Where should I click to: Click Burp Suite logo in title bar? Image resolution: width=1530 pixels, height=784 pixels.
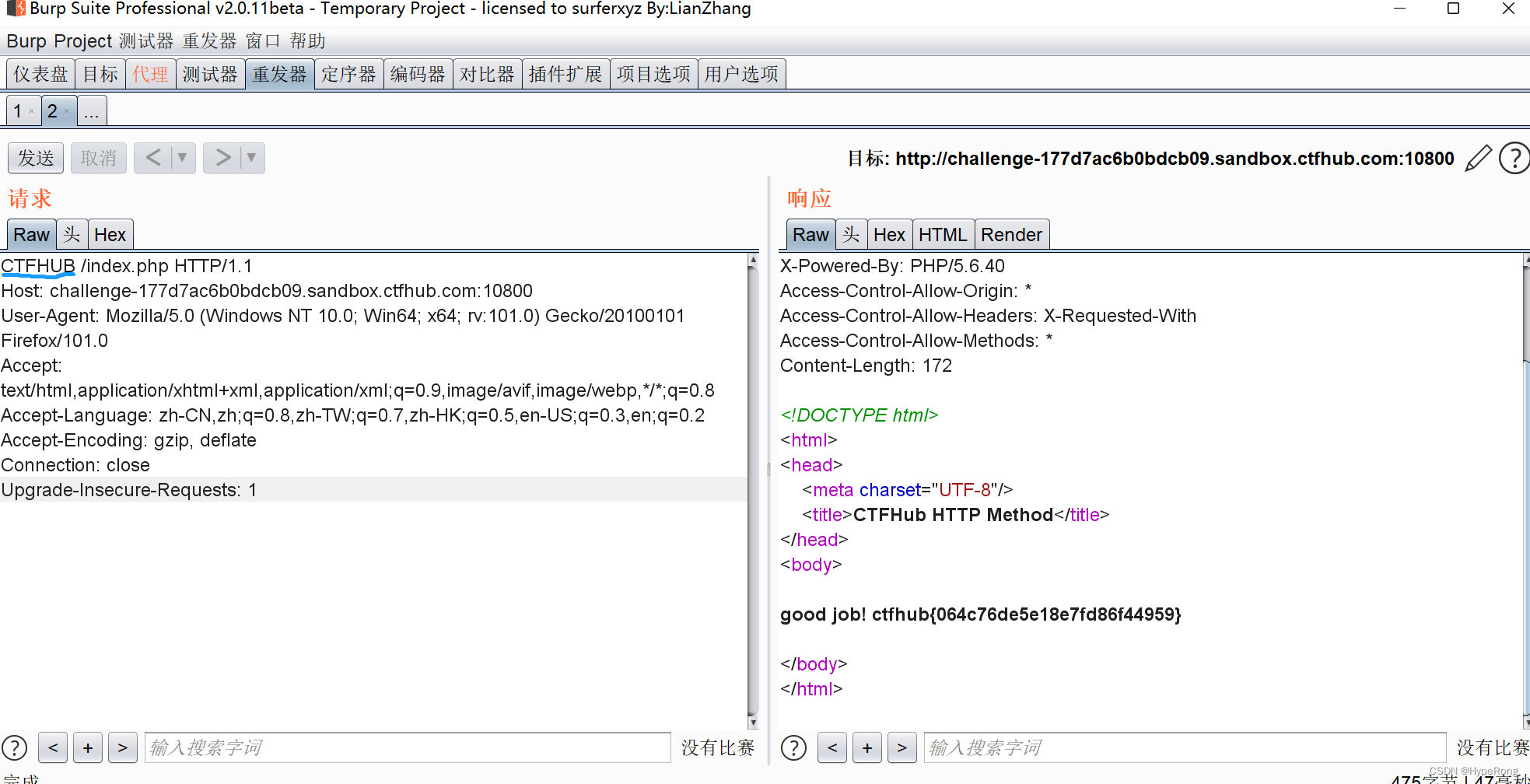click(x=16, y=9)
